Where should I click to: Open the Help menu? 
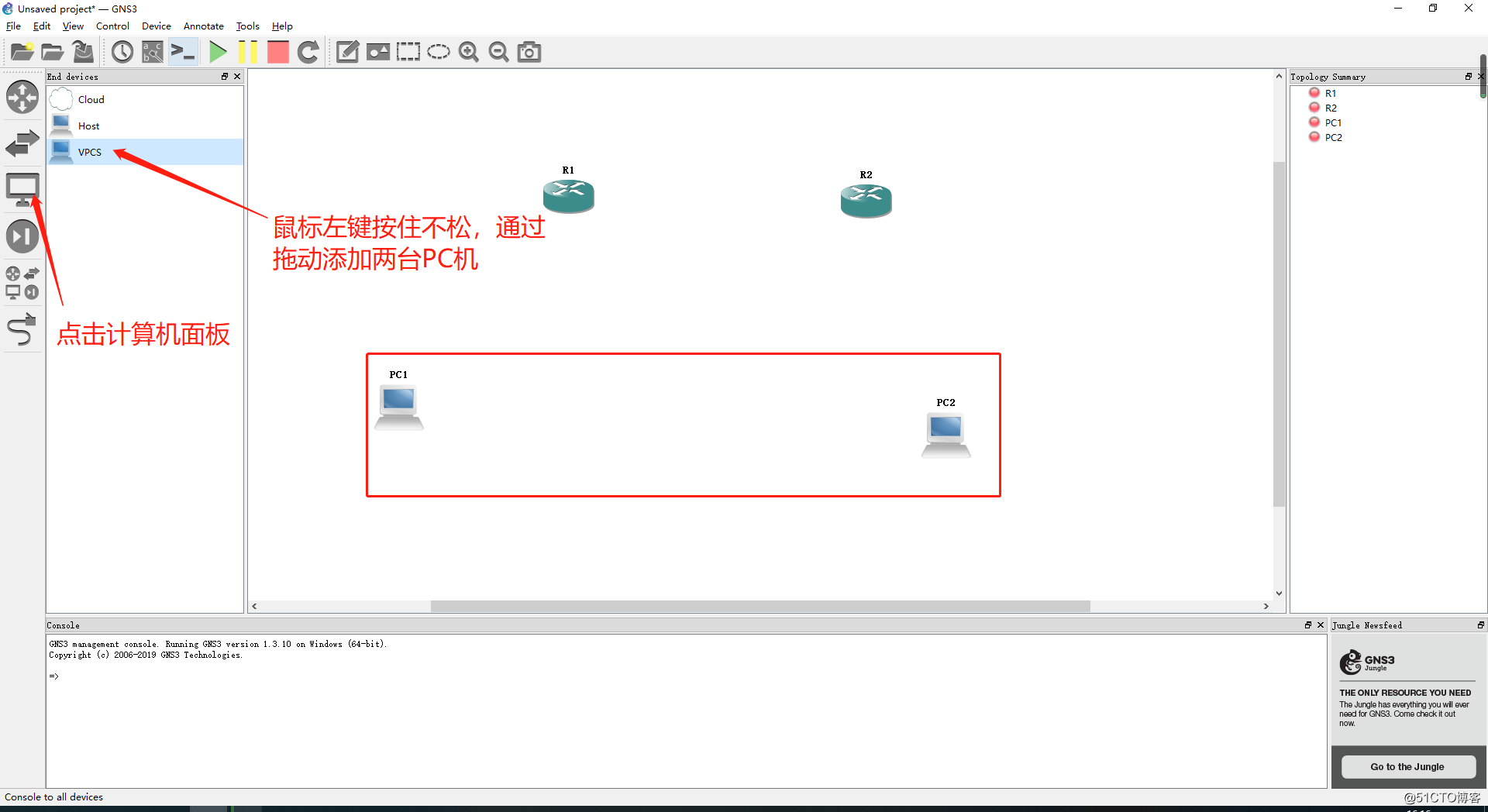(282, 26)
